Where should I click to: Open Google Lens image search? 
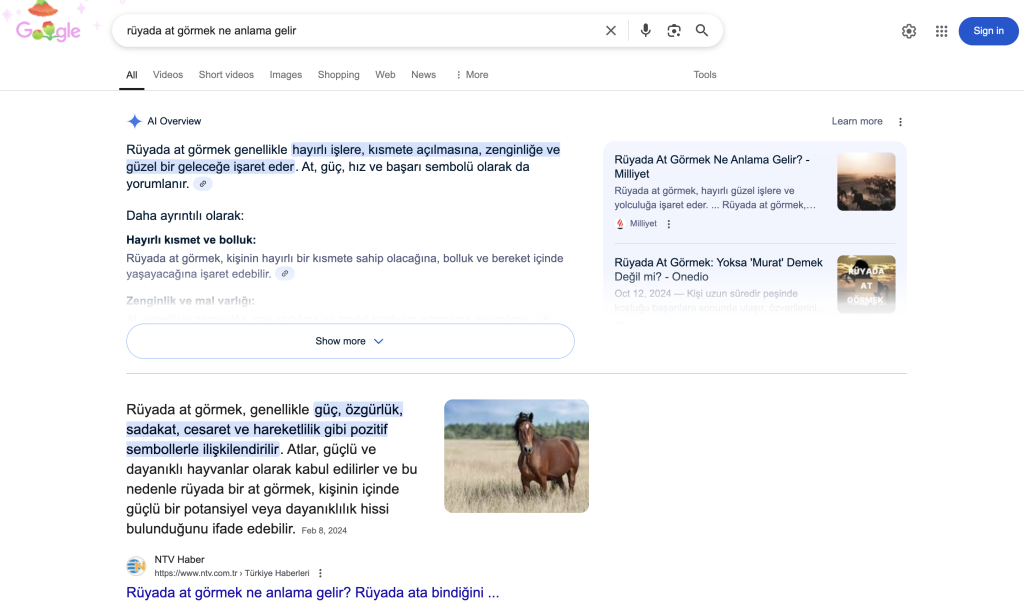pyautogui.click(x=674, y=31)
